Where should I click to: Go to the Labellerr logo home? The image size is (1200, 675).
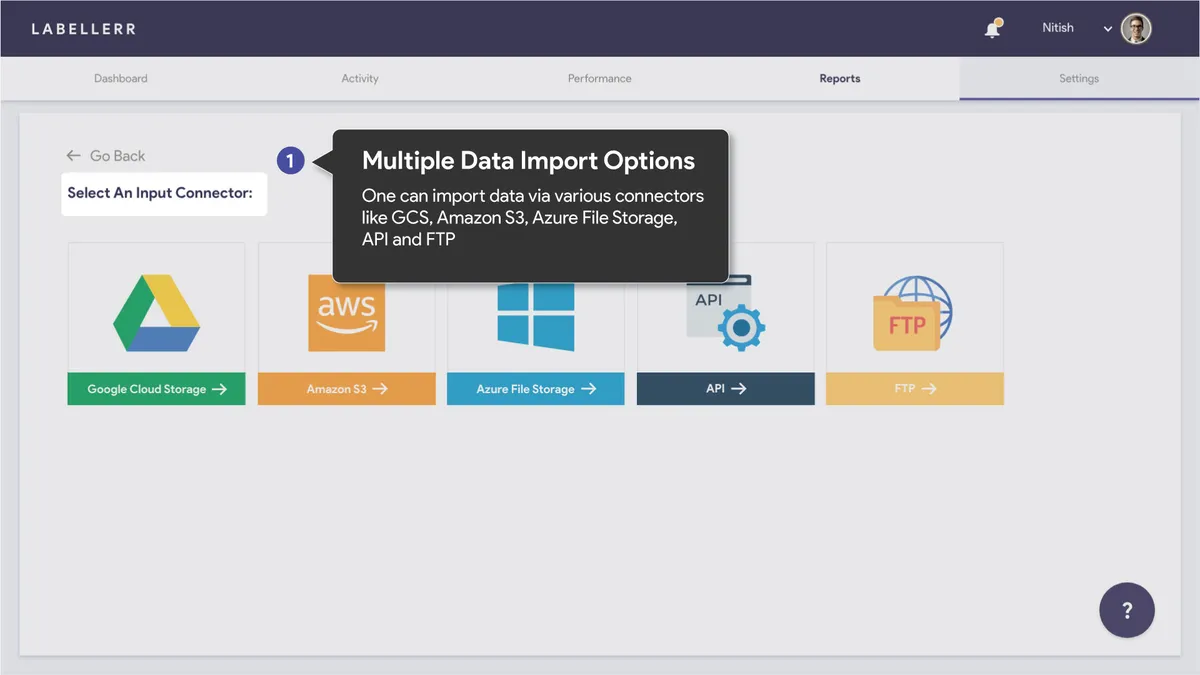tap(83, 29)
